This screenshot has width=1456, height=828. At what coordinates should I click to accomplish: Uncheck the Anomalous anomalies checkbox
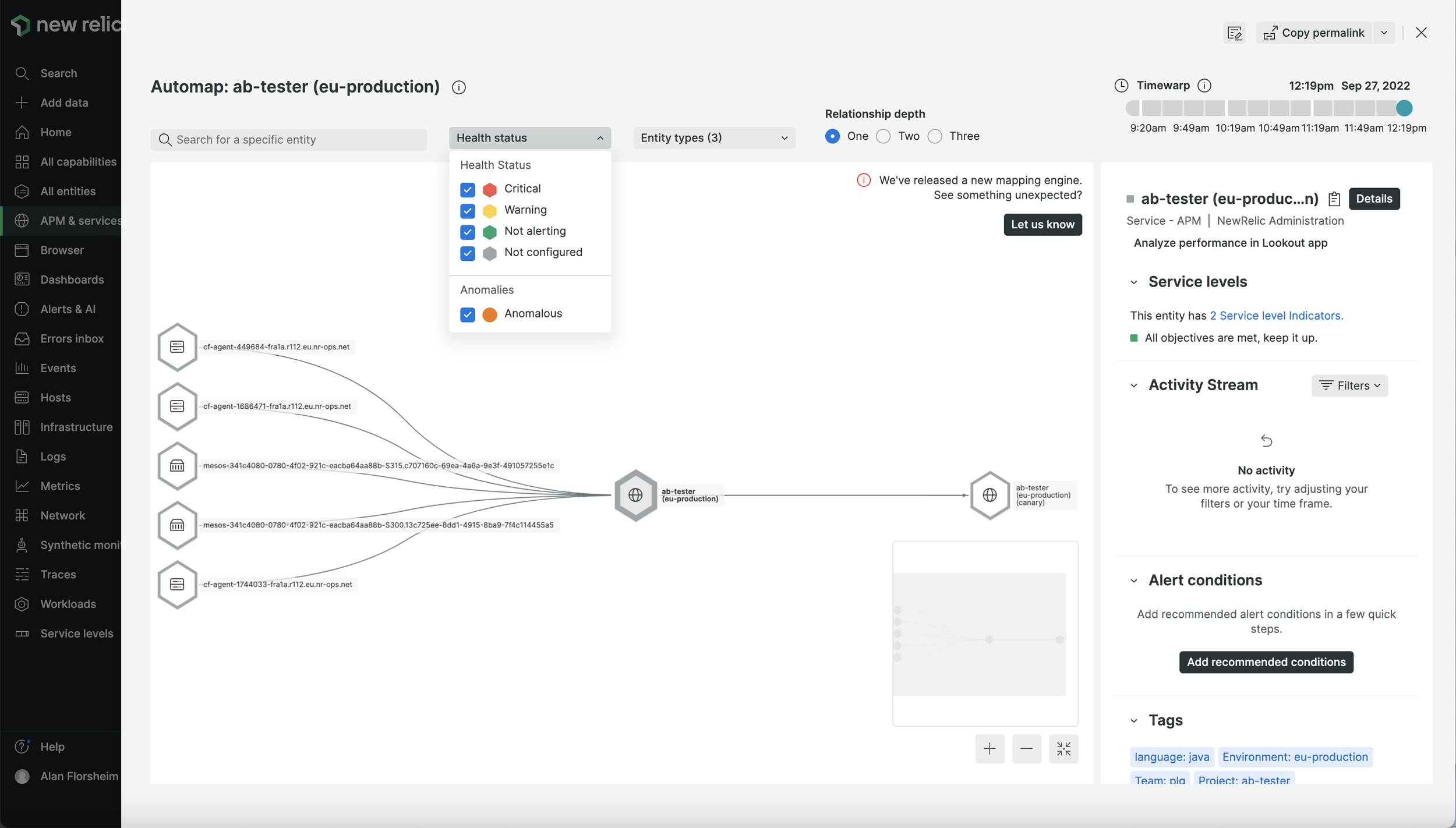pos(467,314)
